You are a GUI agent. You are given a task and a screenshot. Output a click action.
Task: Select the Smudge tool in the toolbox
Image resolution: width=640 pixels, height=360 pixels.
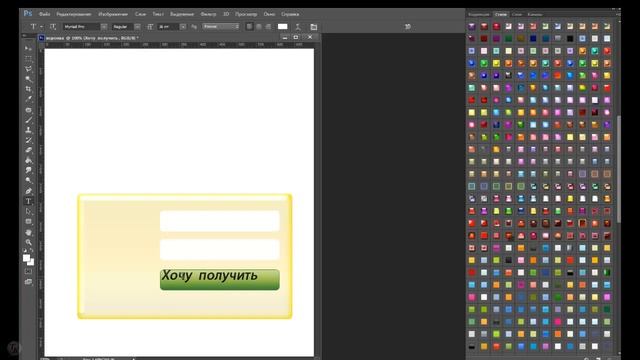pyautogui.click(x=28, y=170)
